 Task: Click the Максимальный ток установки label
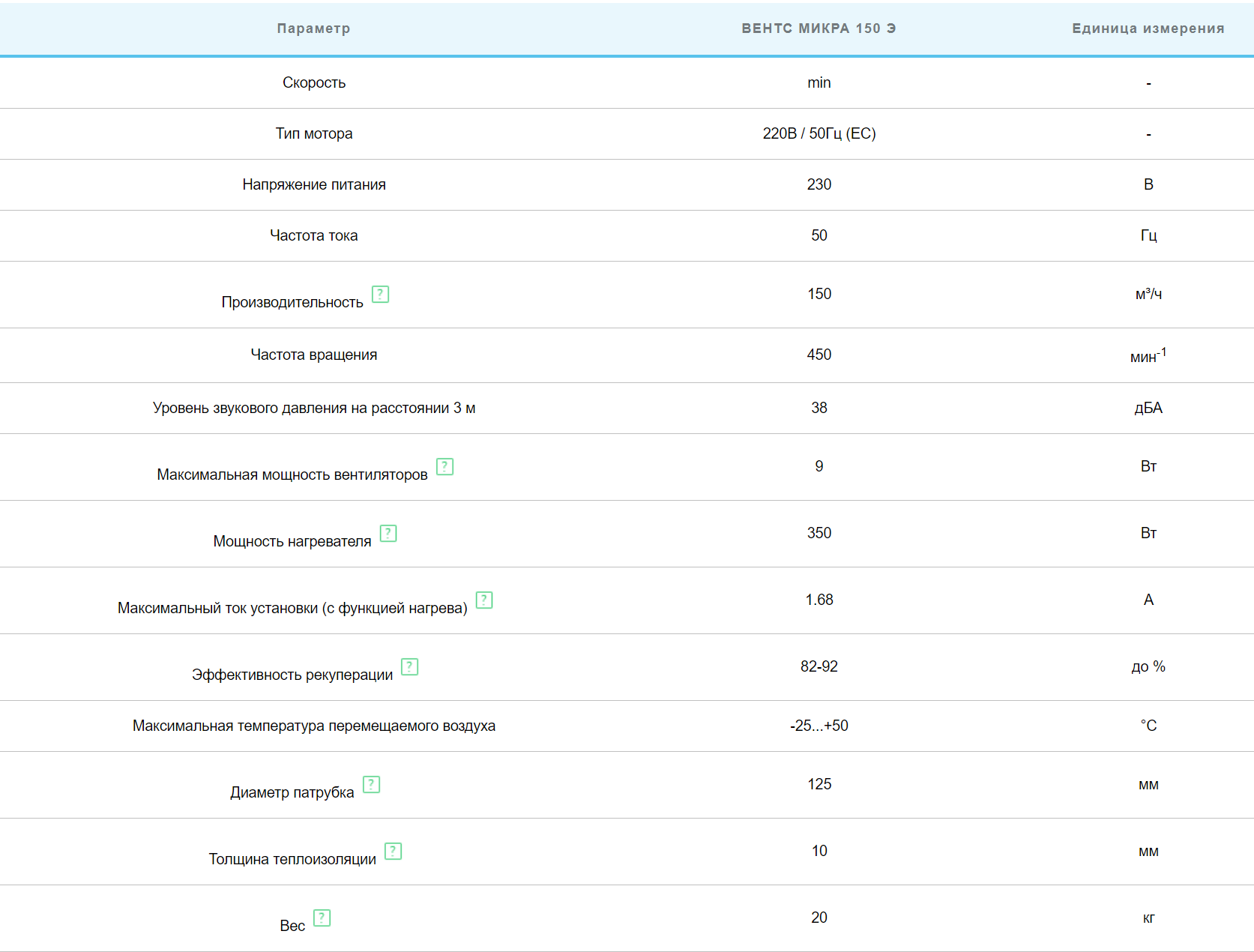(292, 608)
